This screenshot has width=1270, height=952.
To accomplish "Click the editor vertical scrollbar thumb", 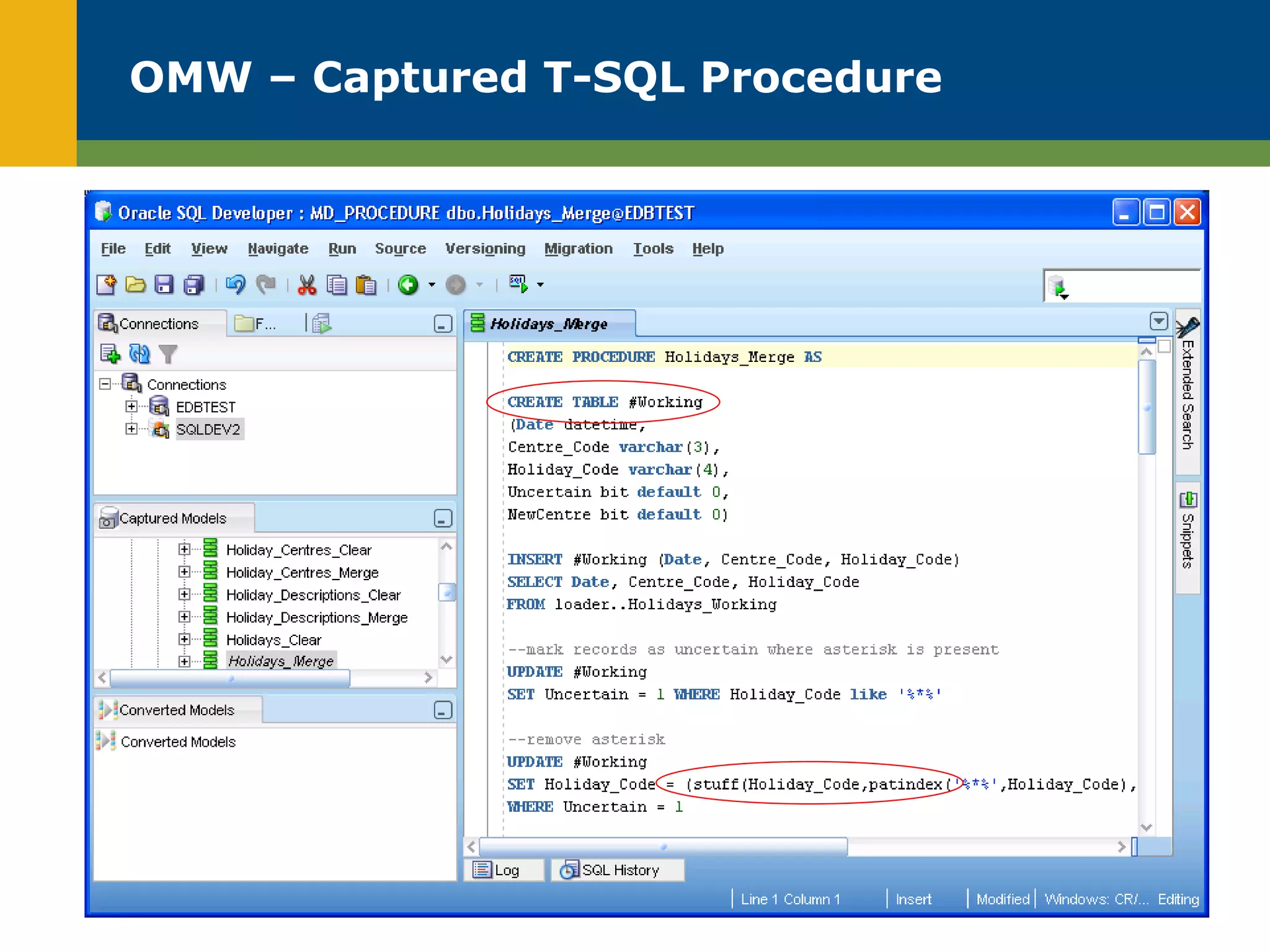I will click(x=1147, y=408).
